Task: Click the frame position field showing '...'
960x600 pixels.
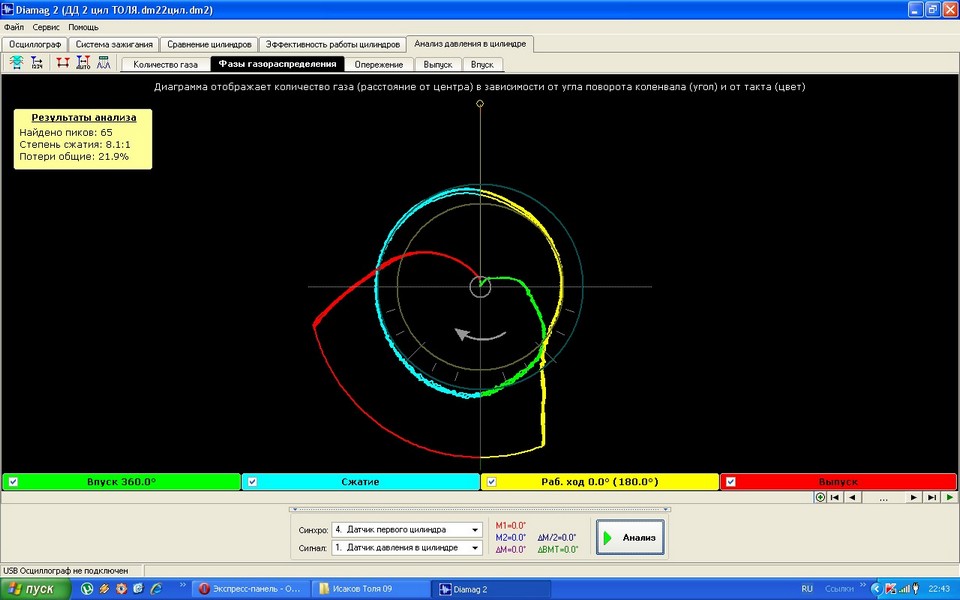Action: (x=883, y=498)
